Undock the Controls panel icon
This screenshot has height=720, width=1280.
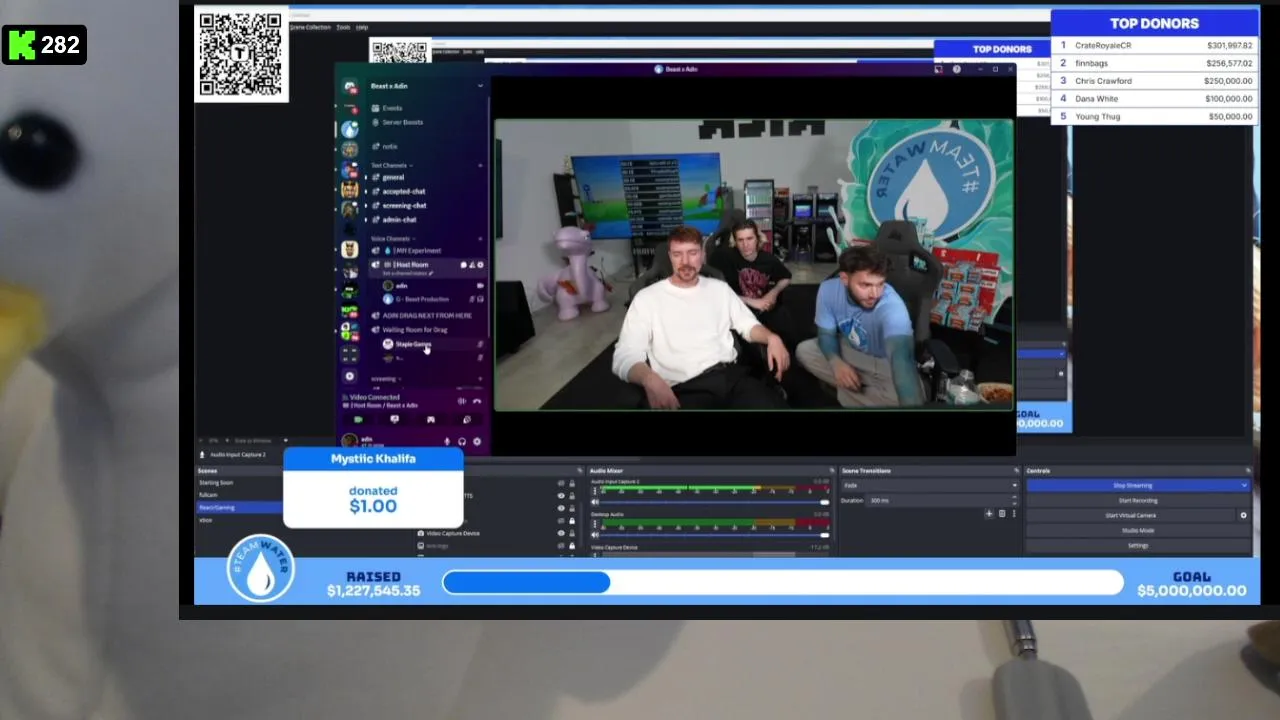[1248, 470]
